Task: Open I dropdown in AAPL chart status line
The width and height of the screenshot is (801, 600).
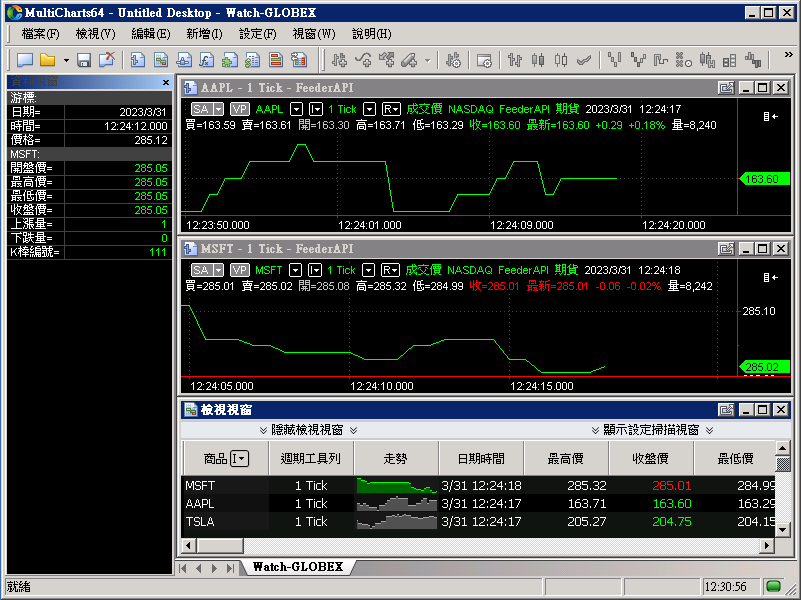Action: click(316, 109)
